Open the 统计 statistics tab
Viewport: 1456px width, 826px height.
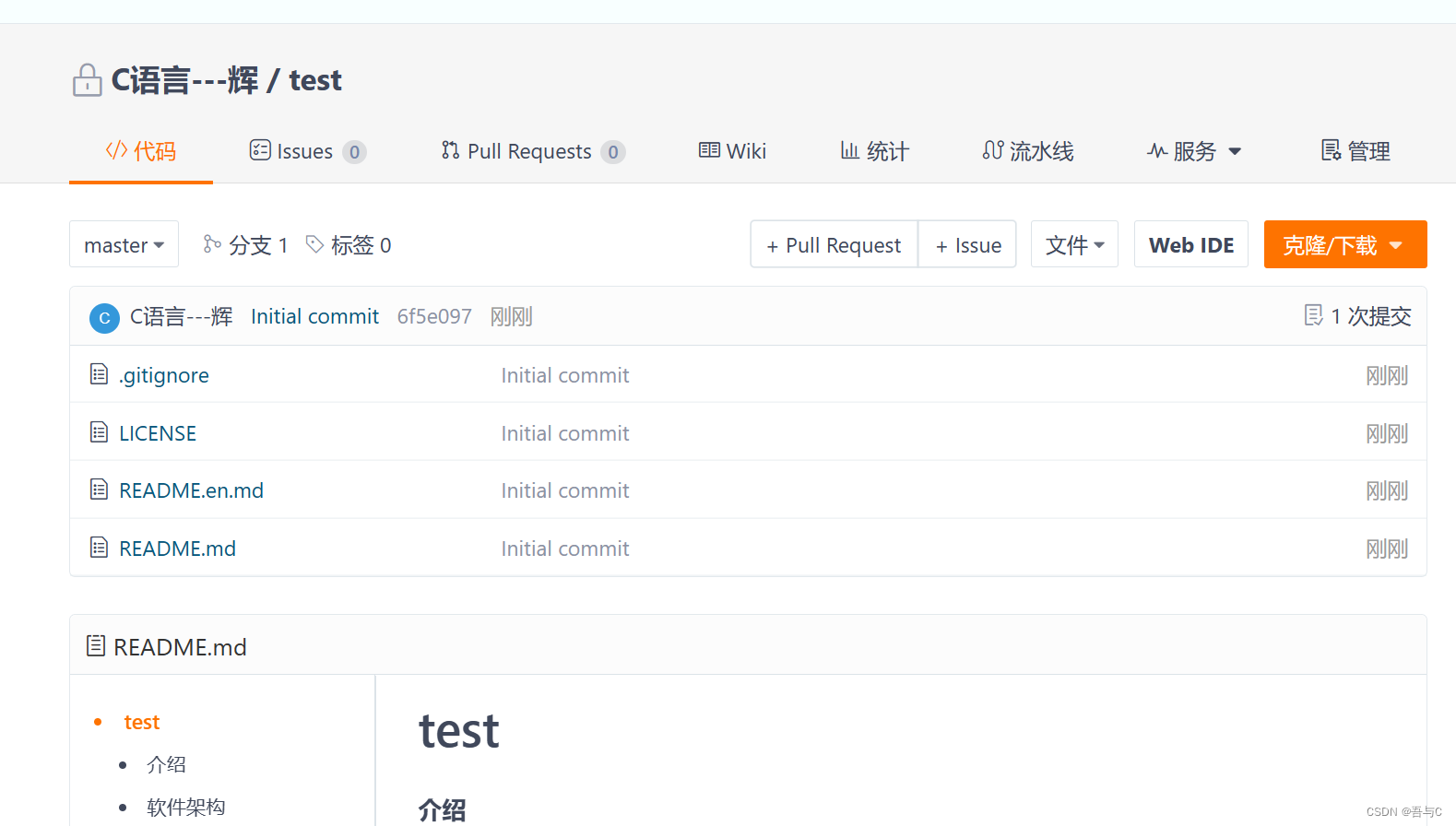(874, 151)
